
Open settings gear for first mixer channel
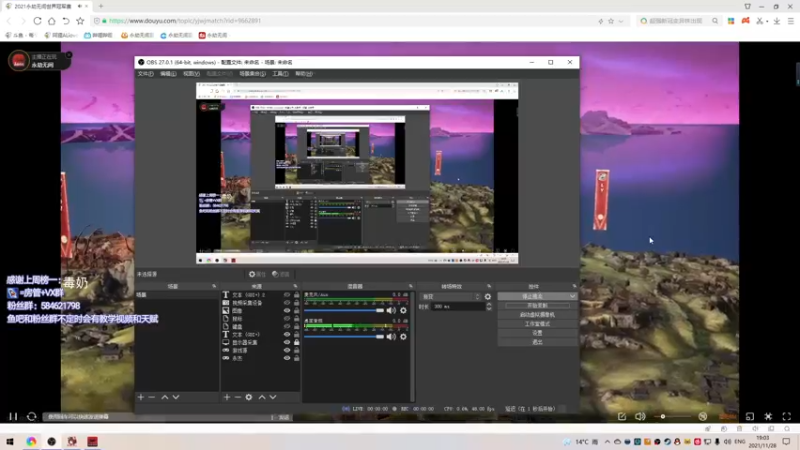pyautogui.click(x=403, y=310)
